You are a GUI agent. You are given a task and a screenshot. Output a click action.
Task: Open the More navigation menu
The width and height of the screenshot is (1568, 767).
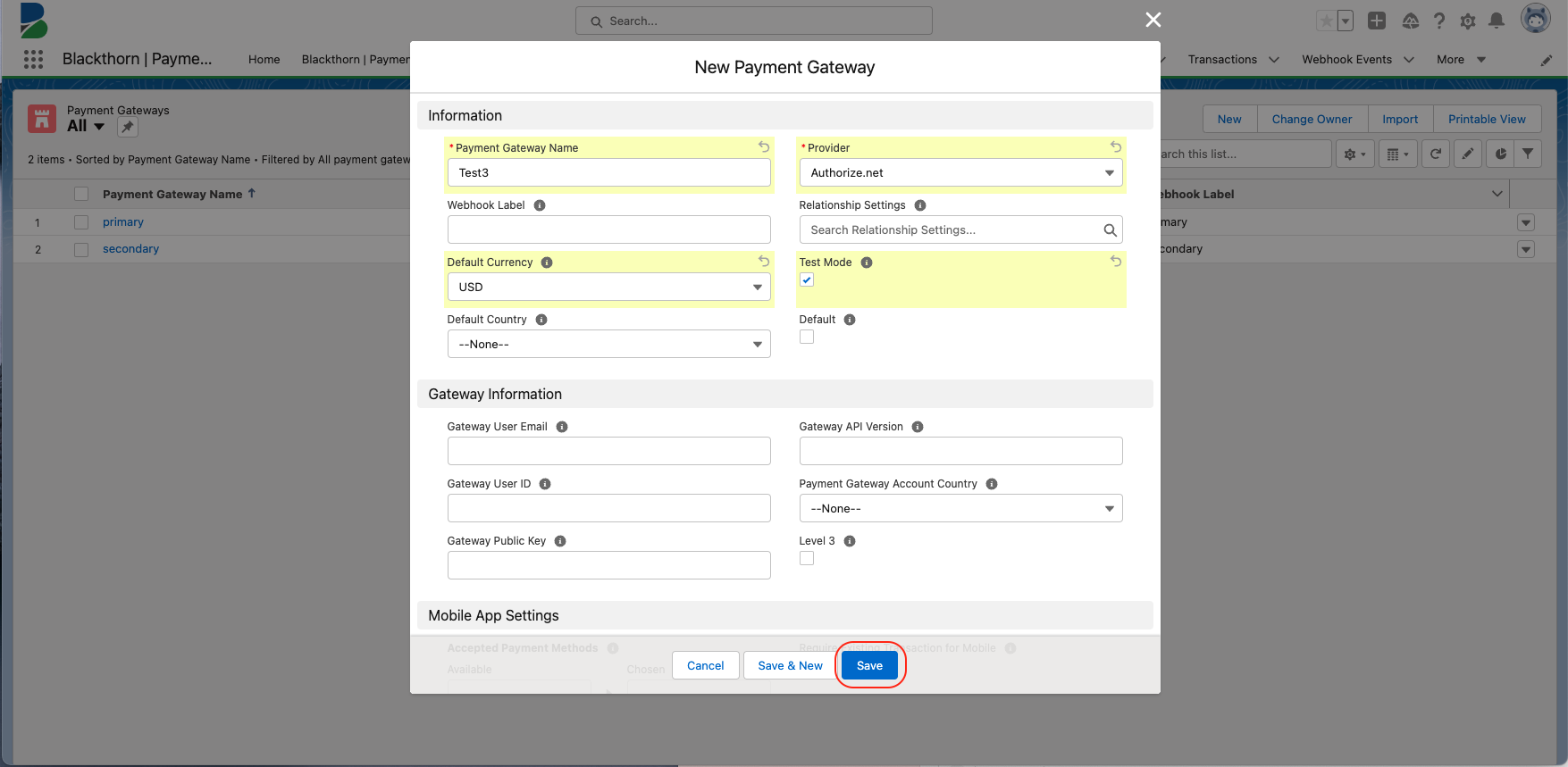(x=1461, y=60)
